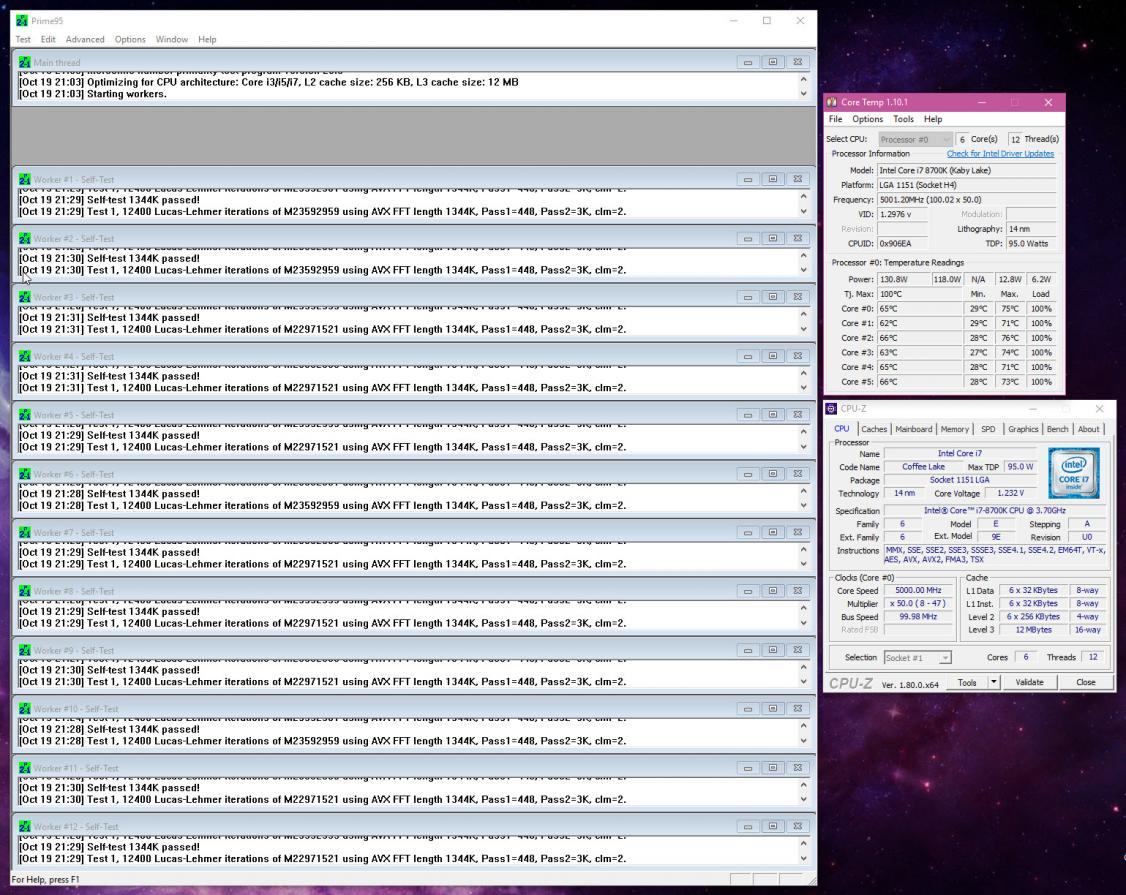The width and height of the screenshot is (1126, 895).
Task: Open the Tools dropdown arrow in CPU-Z
Action: point(994,682)
